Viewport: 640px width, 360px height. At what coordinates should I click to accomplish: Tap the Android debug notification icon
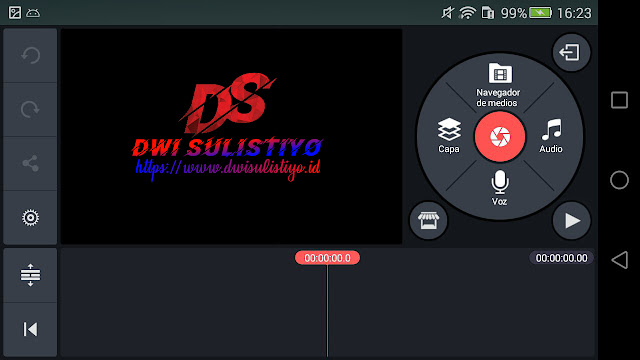pyautogui.click(x=33, y=13)
